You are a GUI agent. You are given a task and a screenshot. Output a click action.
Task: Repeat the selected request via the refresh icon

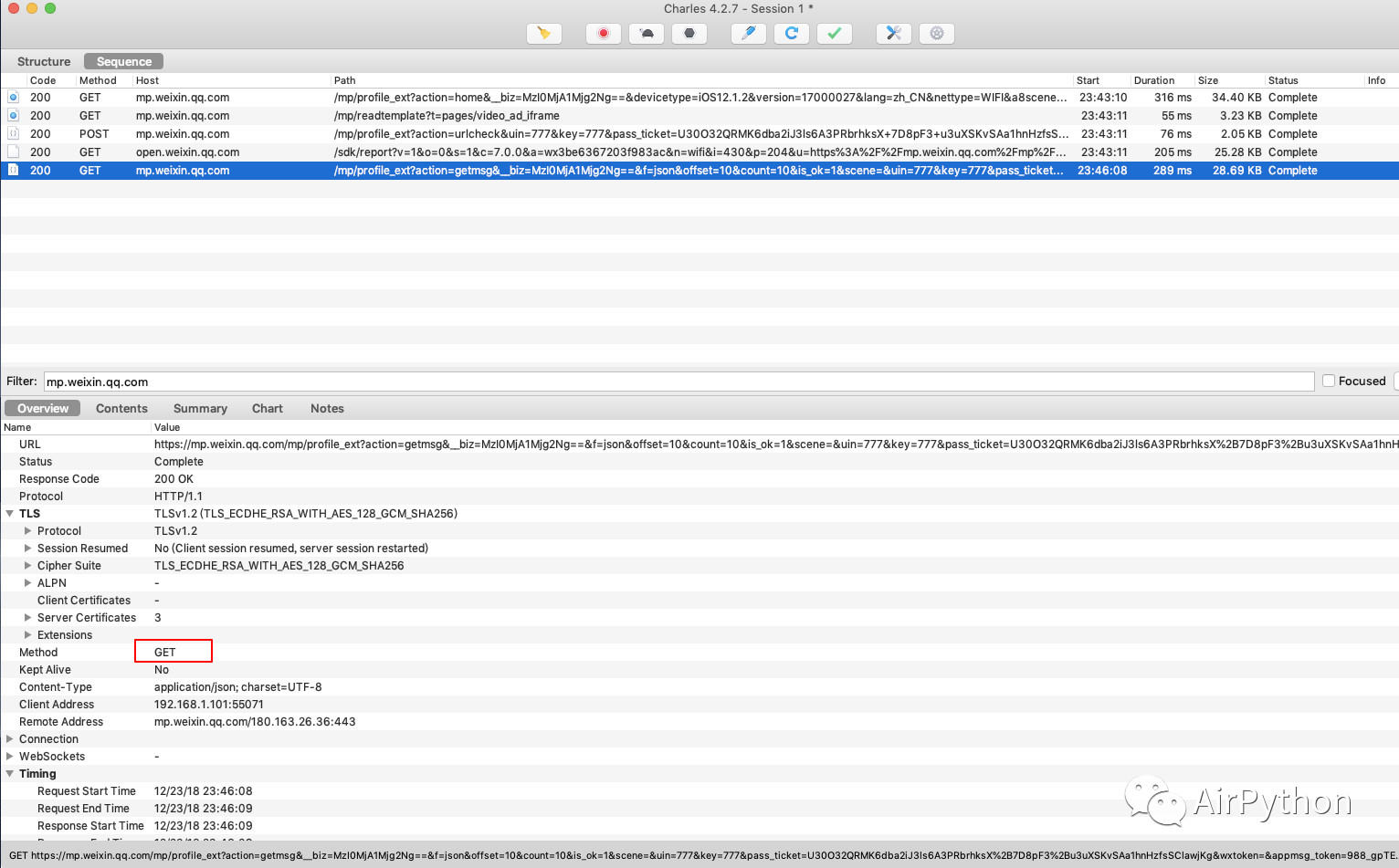point(792,34)
